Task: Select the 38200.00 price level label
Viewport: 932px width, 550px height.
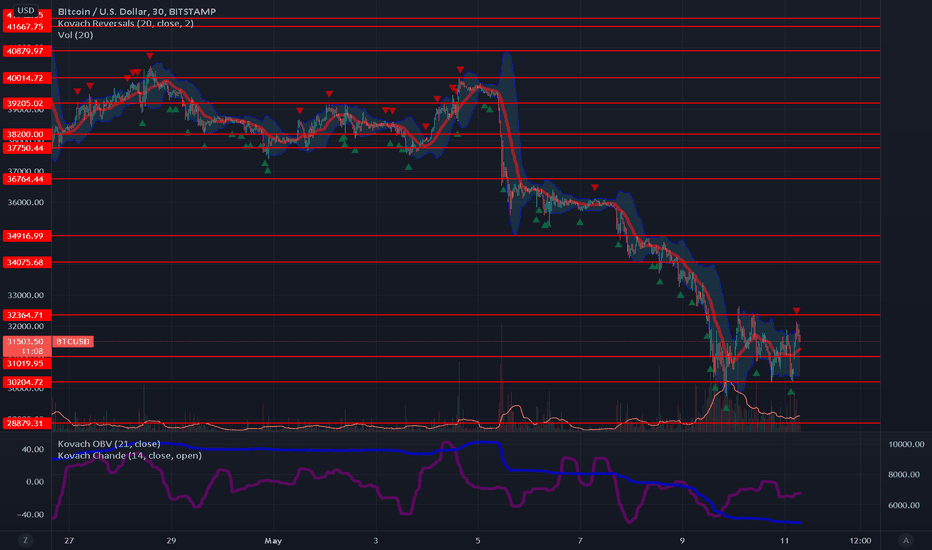Action: (x=27, y=134)
